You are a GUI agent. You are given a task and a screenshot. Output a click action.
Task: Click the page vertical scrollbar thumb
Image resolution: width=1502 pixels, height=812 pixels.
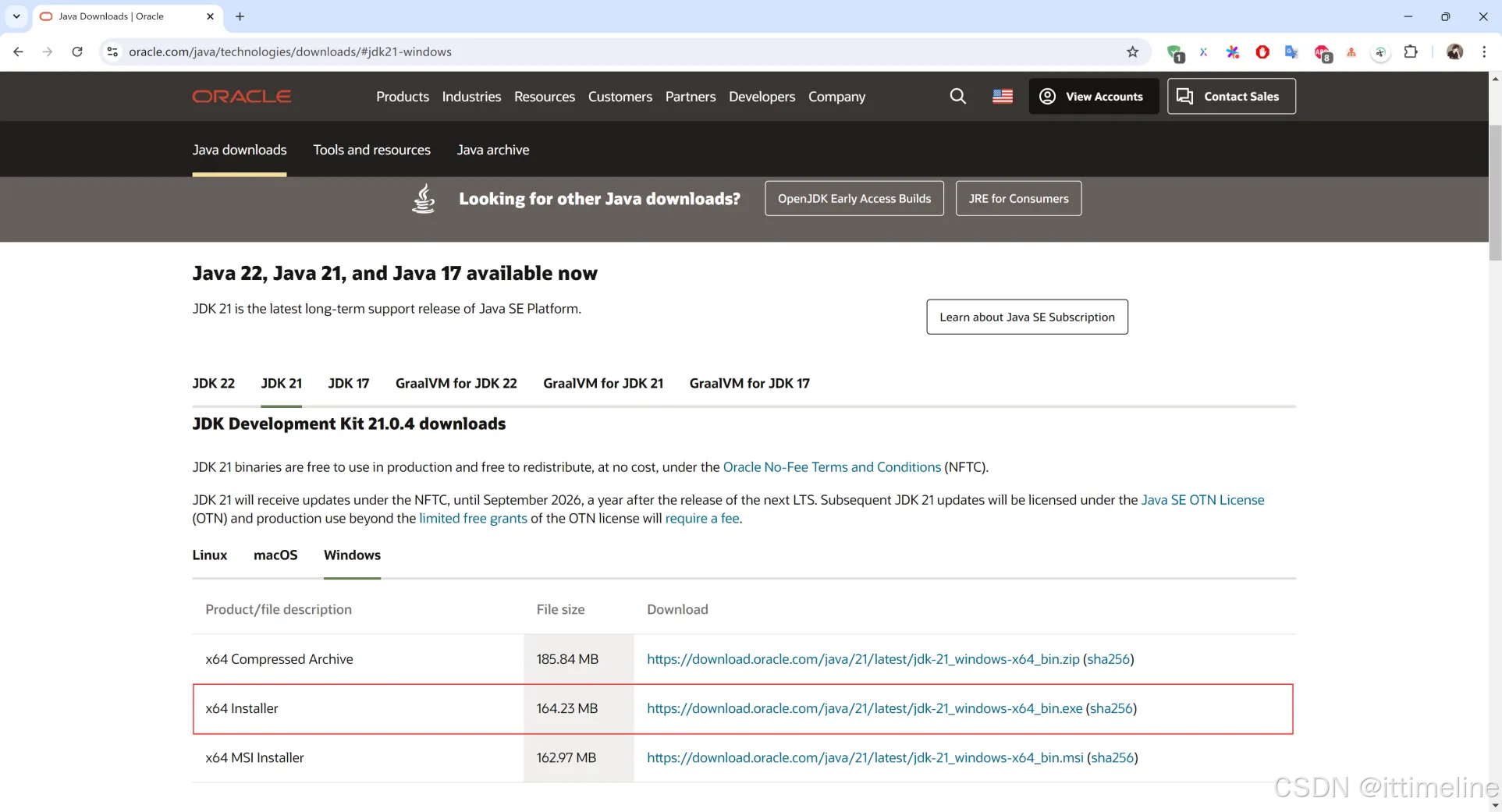point(1495,192)
